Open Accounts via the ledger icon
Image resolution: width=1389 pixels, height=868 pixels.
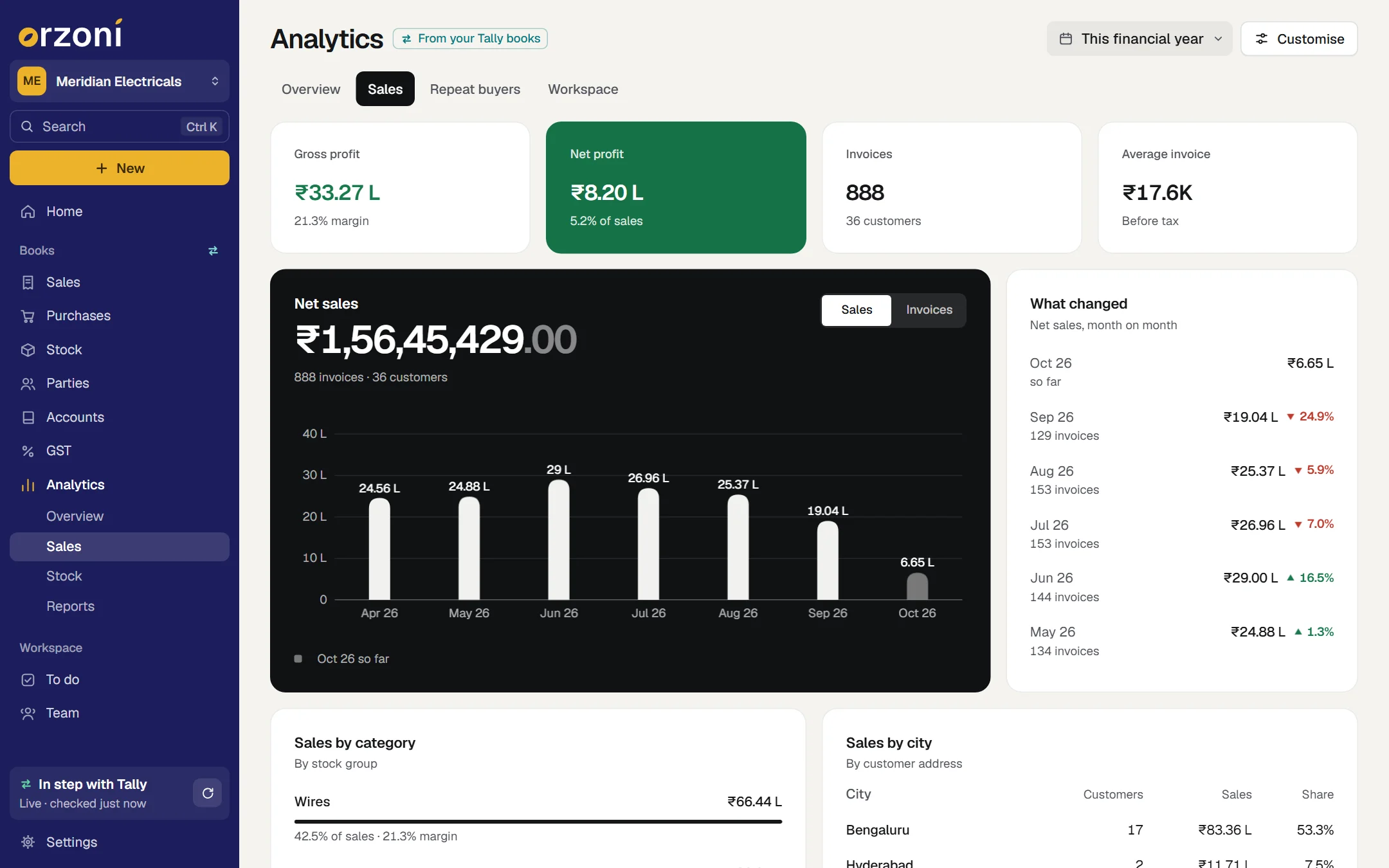point(28,417)
